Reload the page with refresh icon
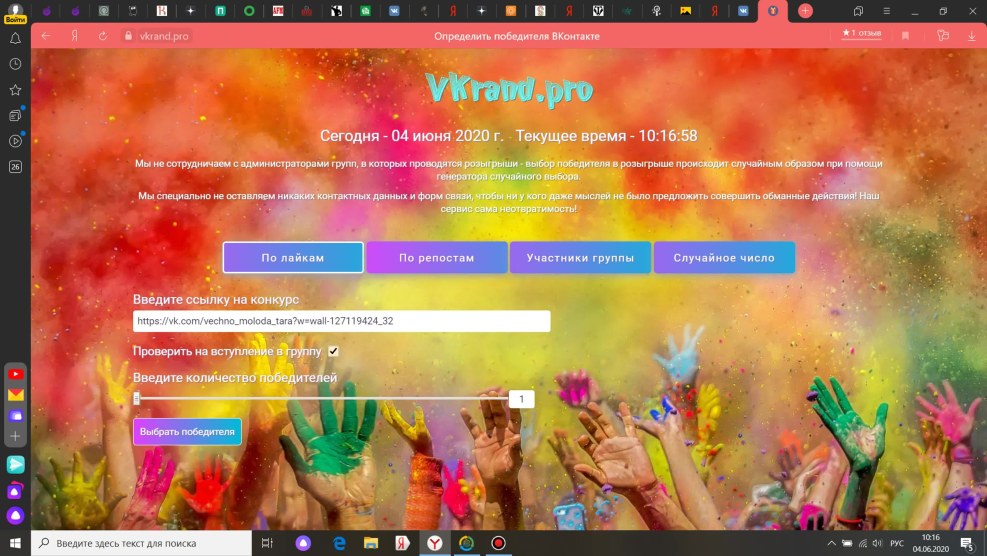This screenshot has width=987, height=556. pos(102,35)
